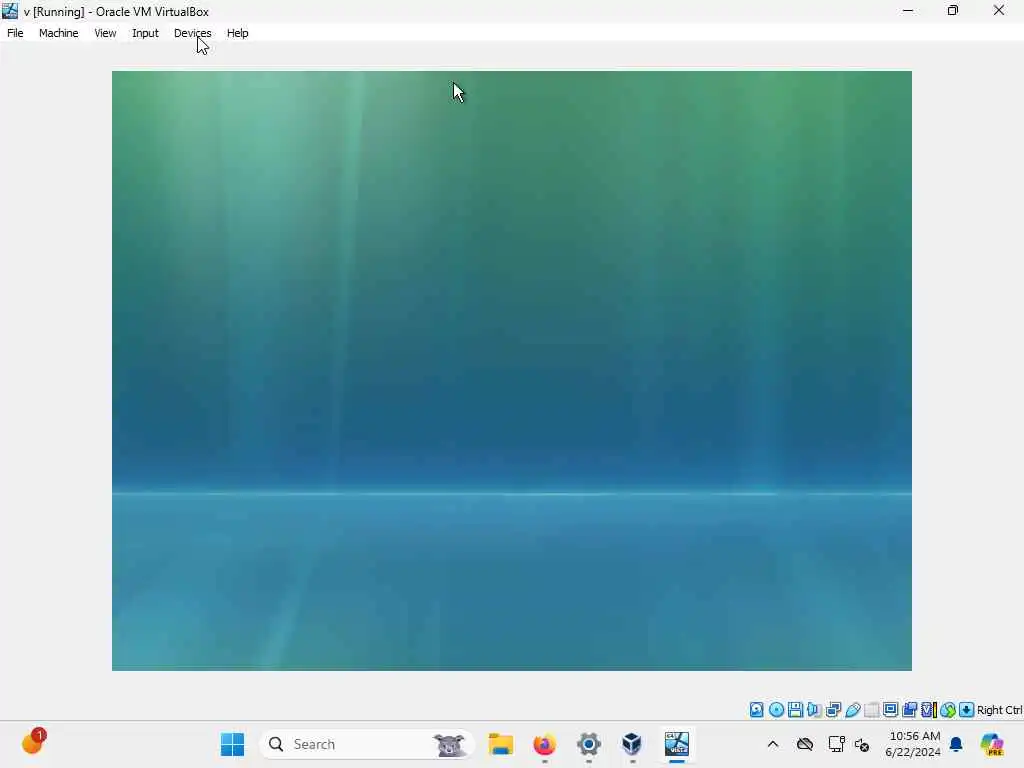Click the shared folders status icon
The height and width of the screenshot is (768, 1024).
871,710
